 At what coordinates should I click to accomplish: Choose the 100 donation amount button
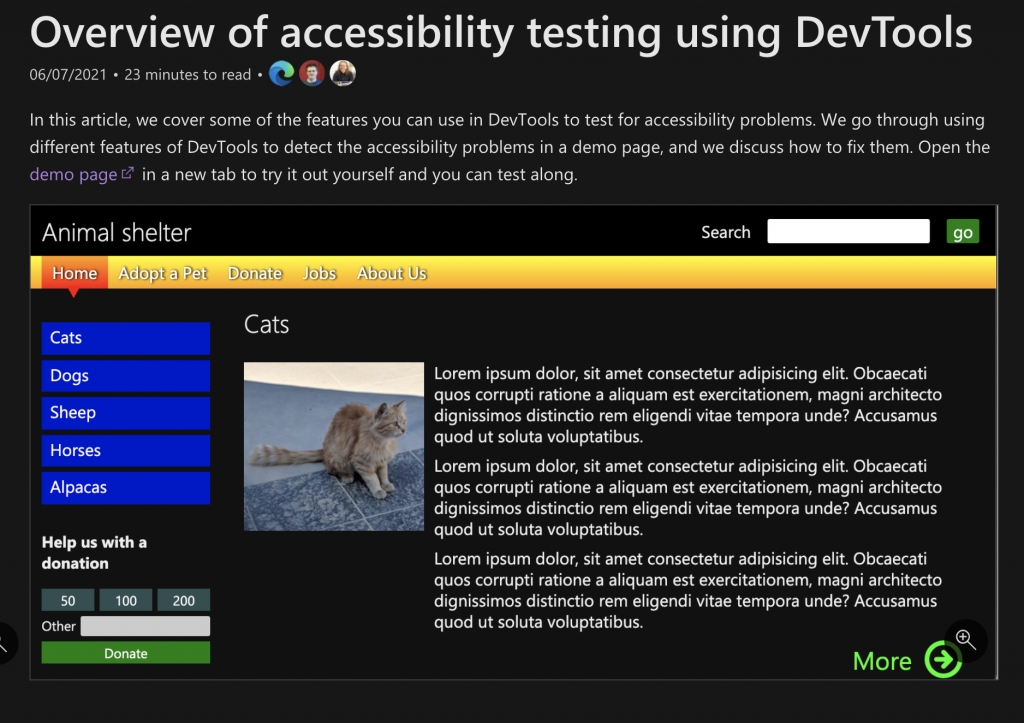tap(126, 600)
